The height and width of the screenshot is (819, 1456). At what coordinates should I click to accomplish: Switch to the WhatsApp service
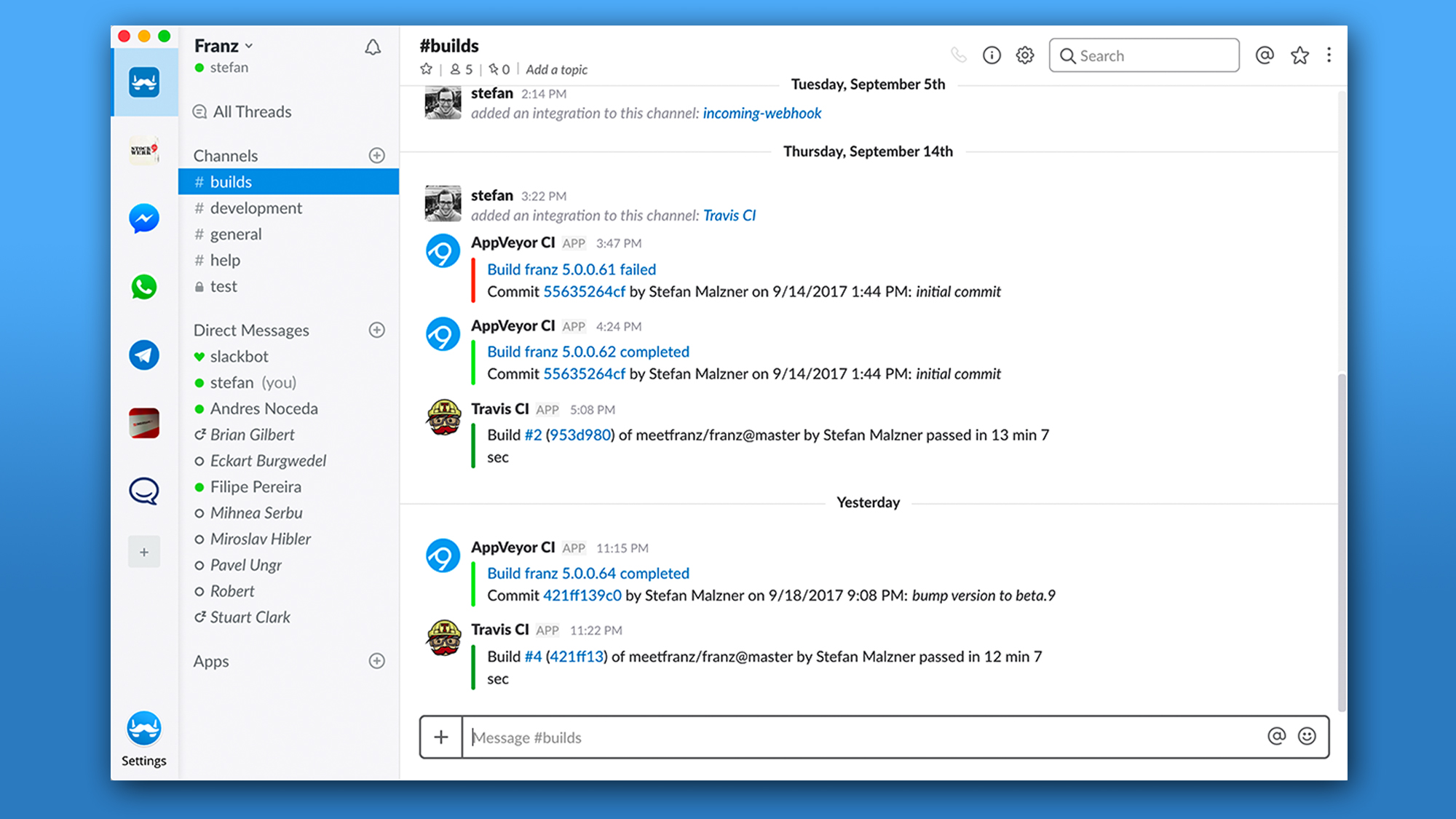[x=144, y=287]
